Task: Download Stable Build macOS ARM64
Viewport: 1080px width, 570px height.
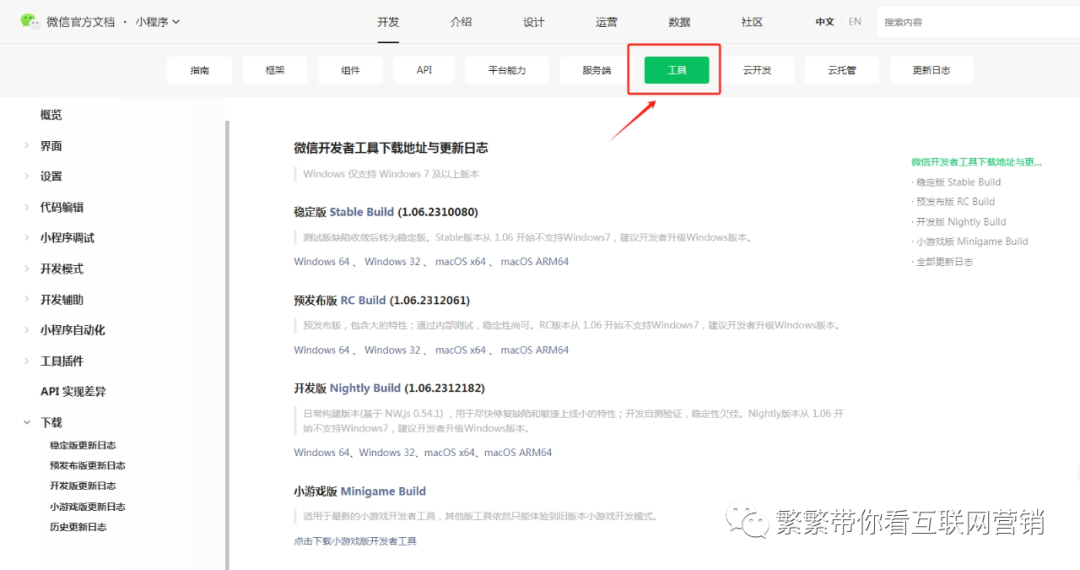Action: 534,262
